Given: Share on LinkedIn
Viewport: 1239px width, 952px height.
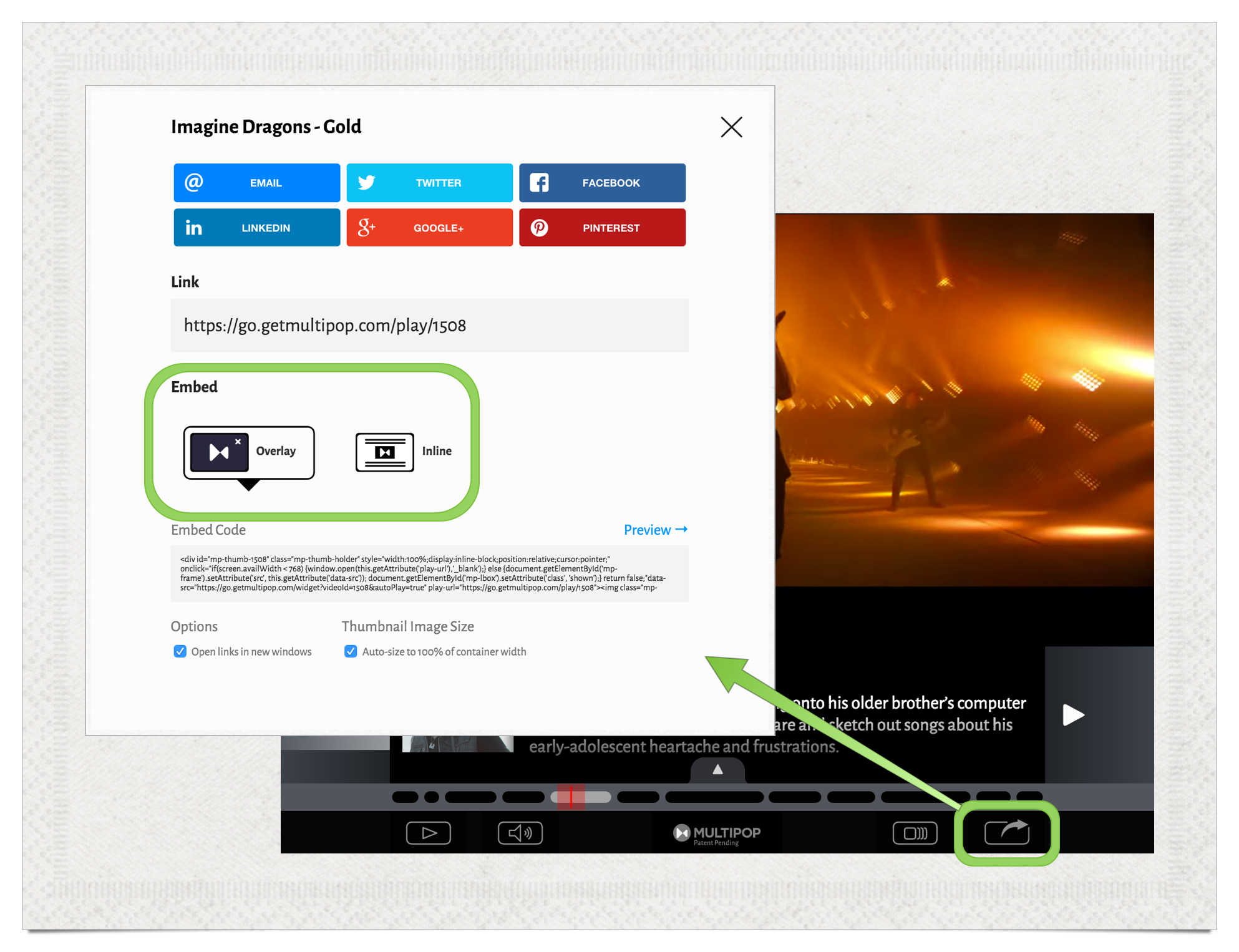Looking at the screenshot, I should [256, 228].
